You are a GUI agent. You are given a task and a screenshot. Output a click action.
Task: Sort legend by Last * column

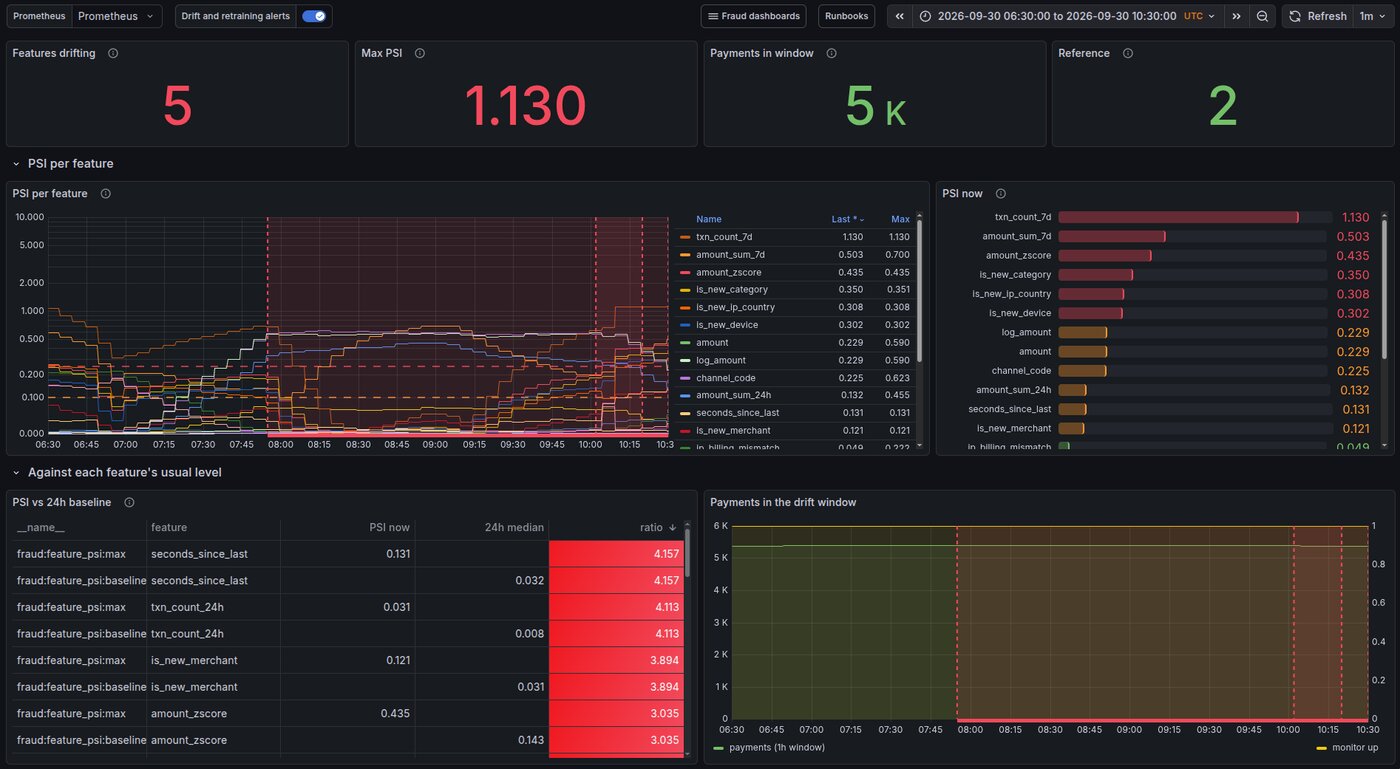848,219
